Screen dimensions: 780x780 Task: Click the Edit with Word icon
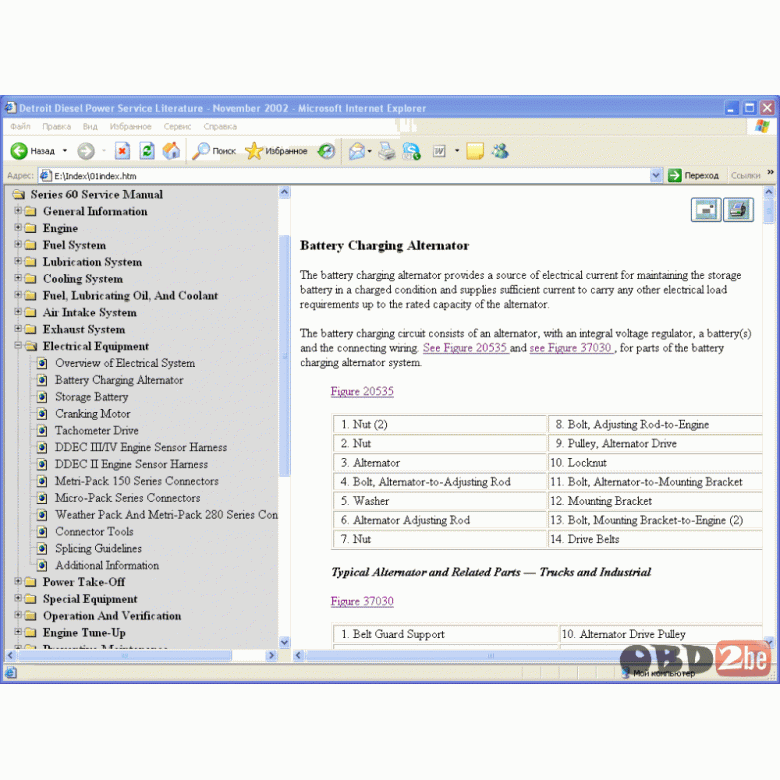point(439,151)
